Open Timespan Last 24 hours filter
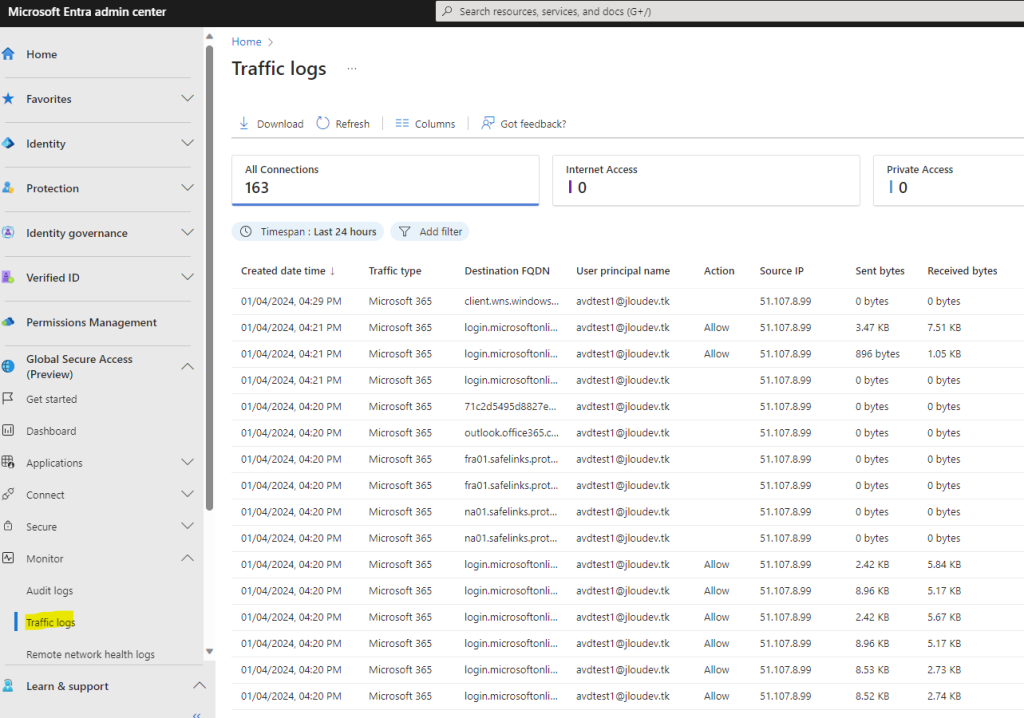 [x=308, y=231]
